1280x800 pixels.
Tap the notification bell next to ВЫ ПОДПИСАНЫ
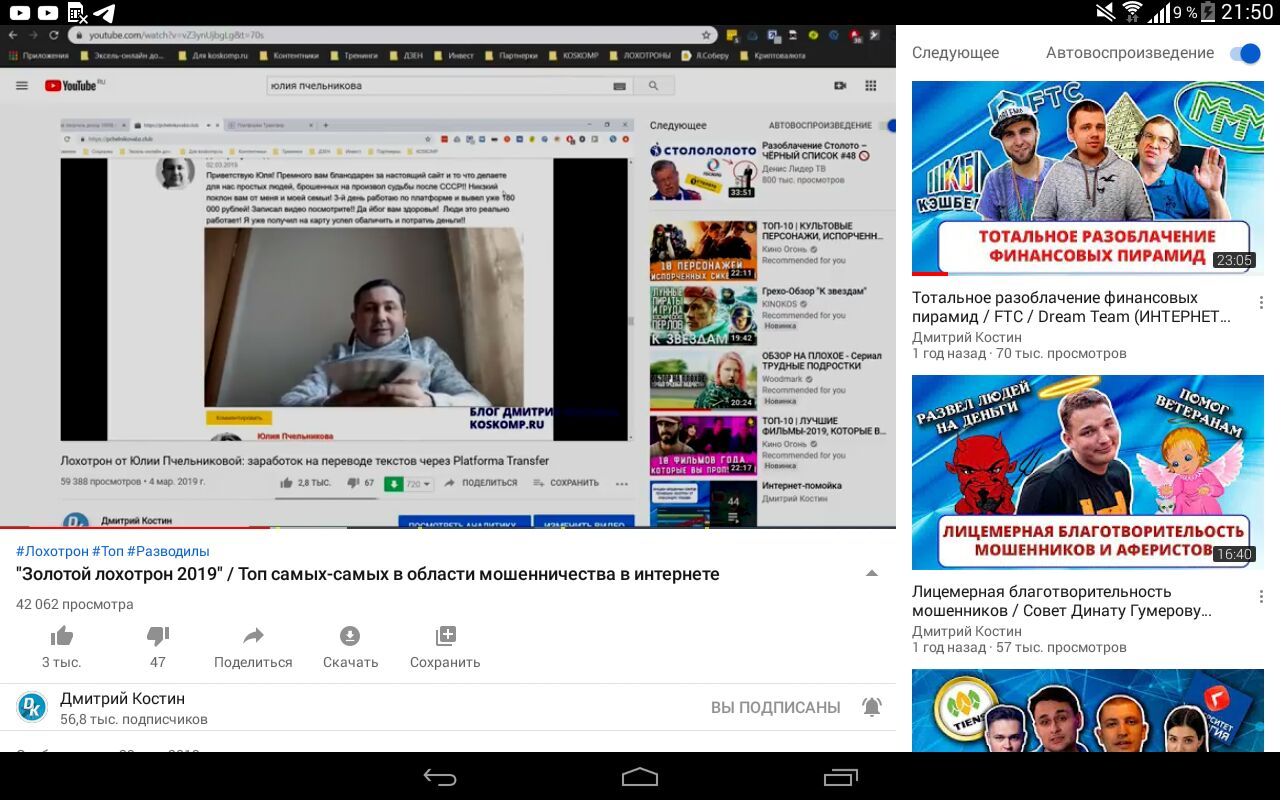coord(872,707)
